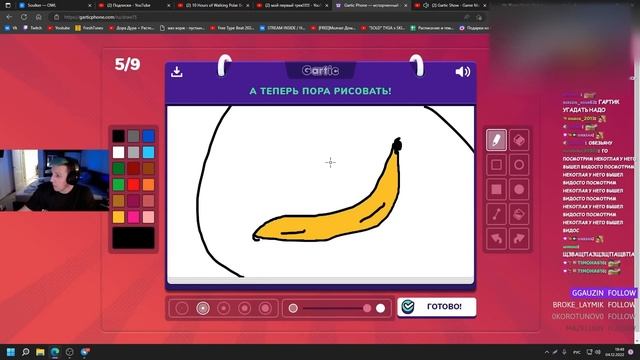Pick the hot pink color swatch
This screenshot has height=360, width=640.
tap(133, 217)
